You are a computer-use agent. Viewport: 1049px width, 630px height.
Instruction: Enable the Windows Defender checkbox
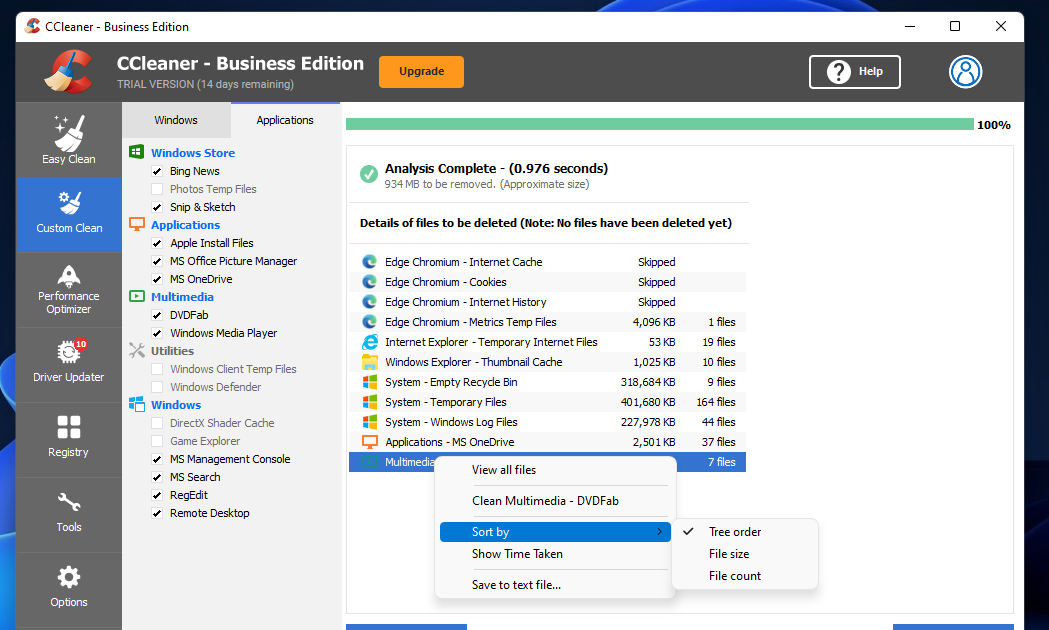tap(157, 387)
